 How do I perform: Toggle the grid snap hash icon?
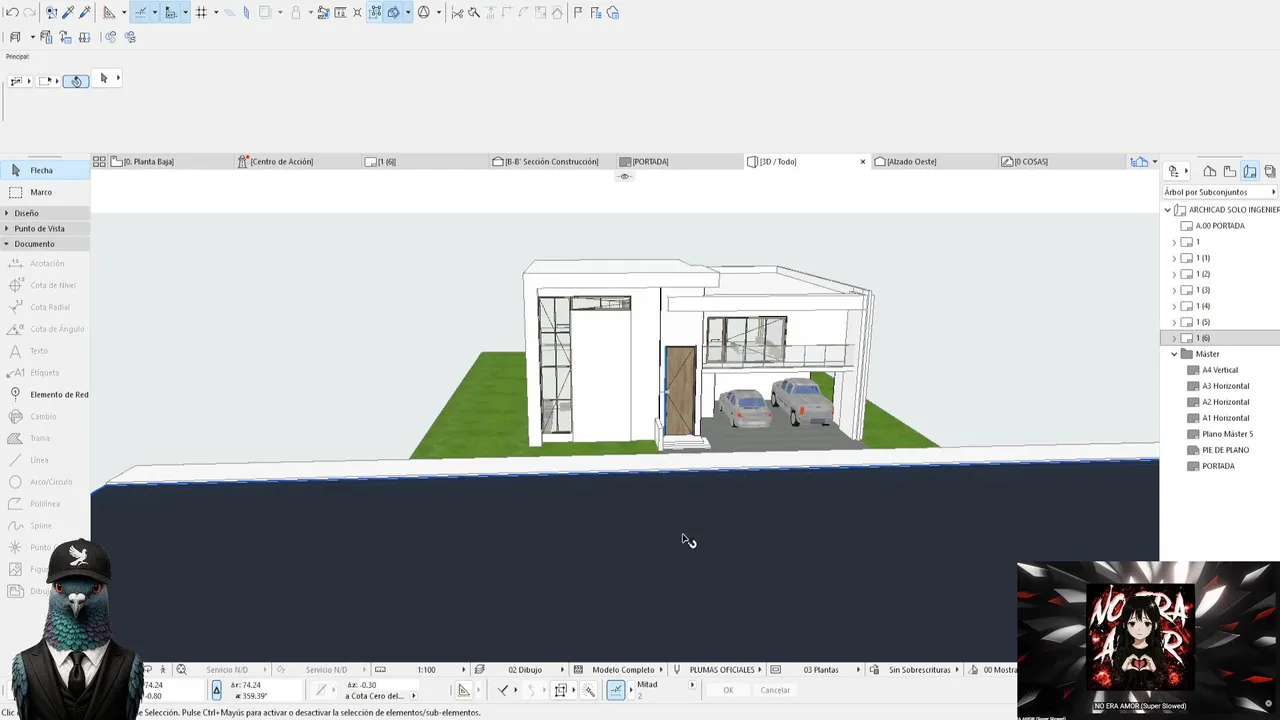pos(201,13)
